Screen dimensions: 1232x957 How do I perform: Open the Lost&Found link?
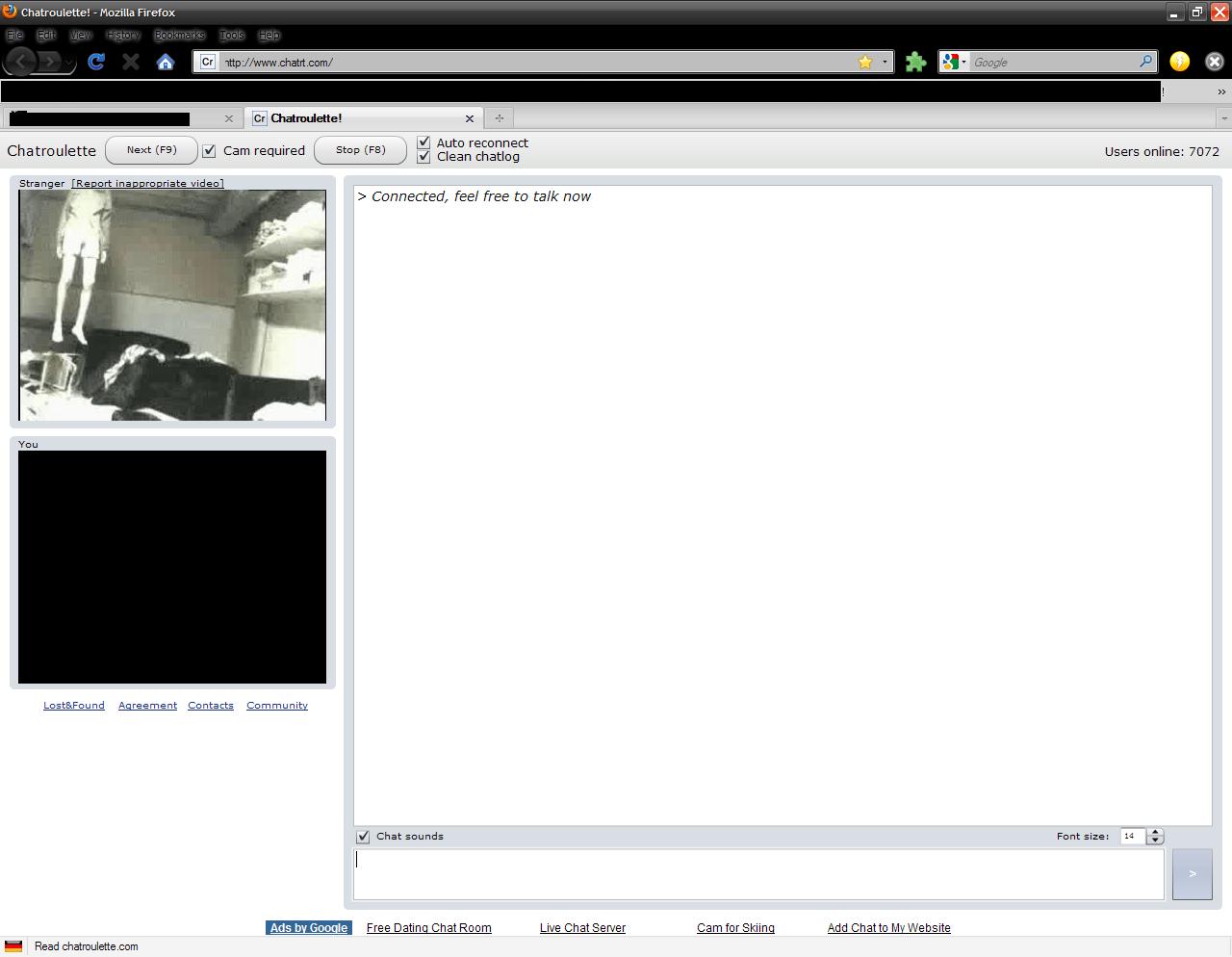[x=74, y=706]
